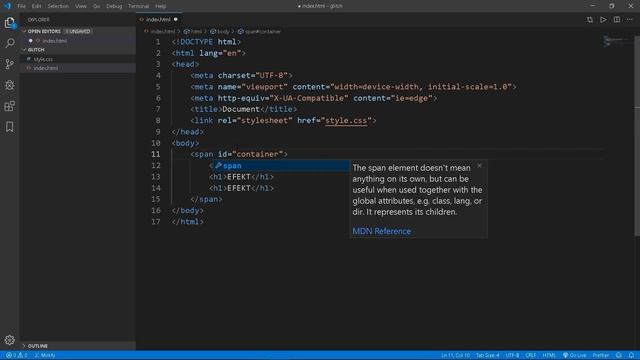Click Prettier in the status bar
640x360 pixels.
(600, 355)
